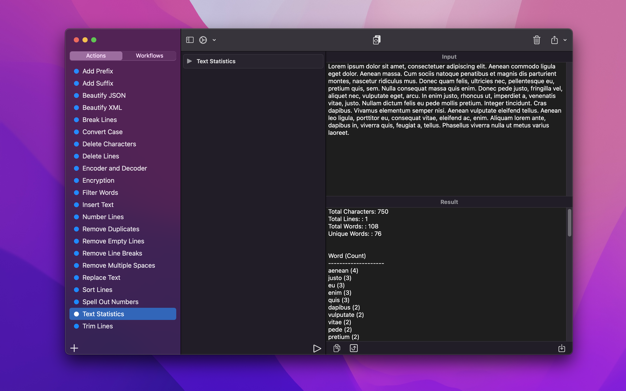Select the Delete Lines action
626x391 pixels.
click(123, 156)
